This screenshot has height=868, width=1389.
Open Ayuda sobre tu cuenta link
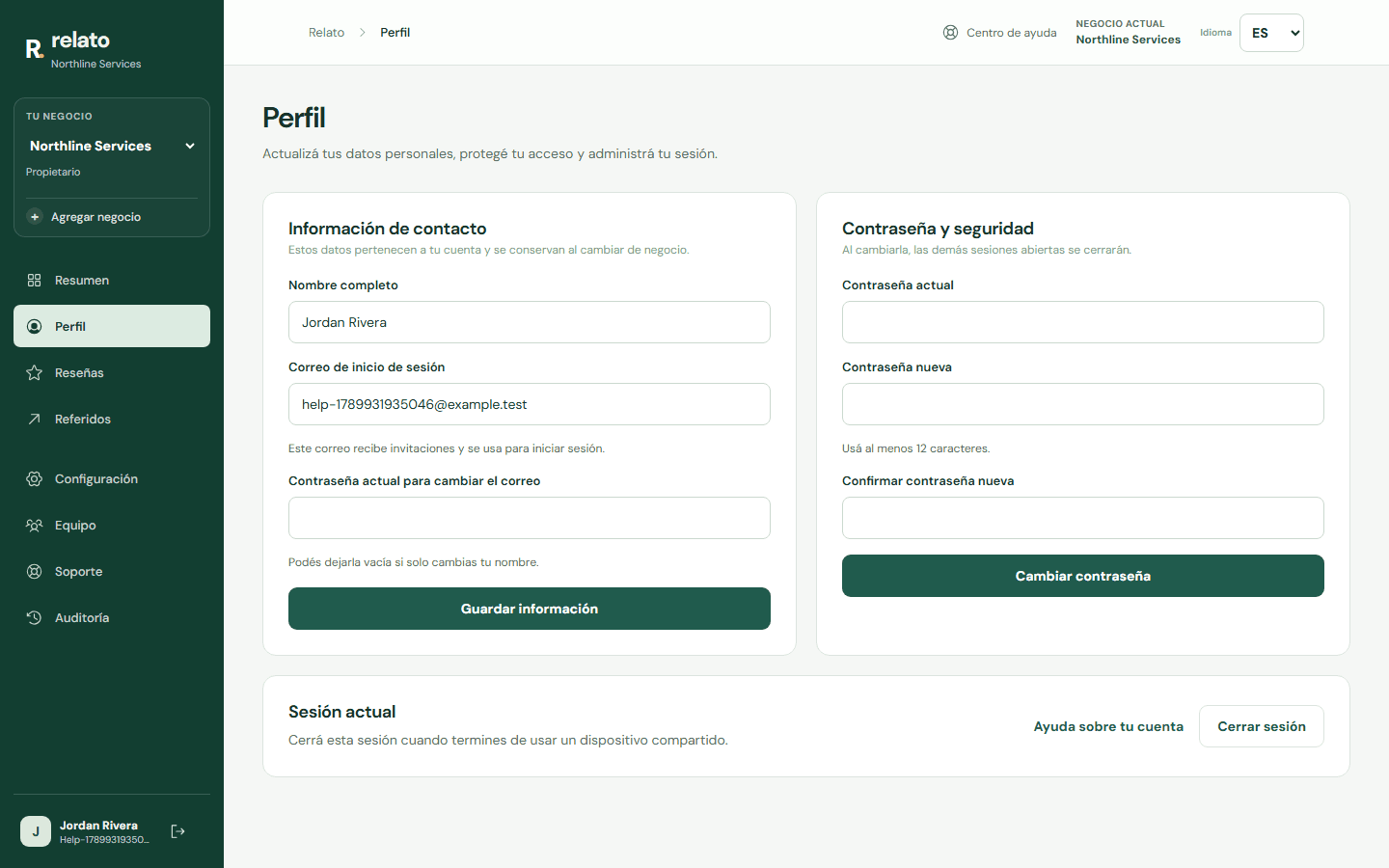coord(1108,726)
